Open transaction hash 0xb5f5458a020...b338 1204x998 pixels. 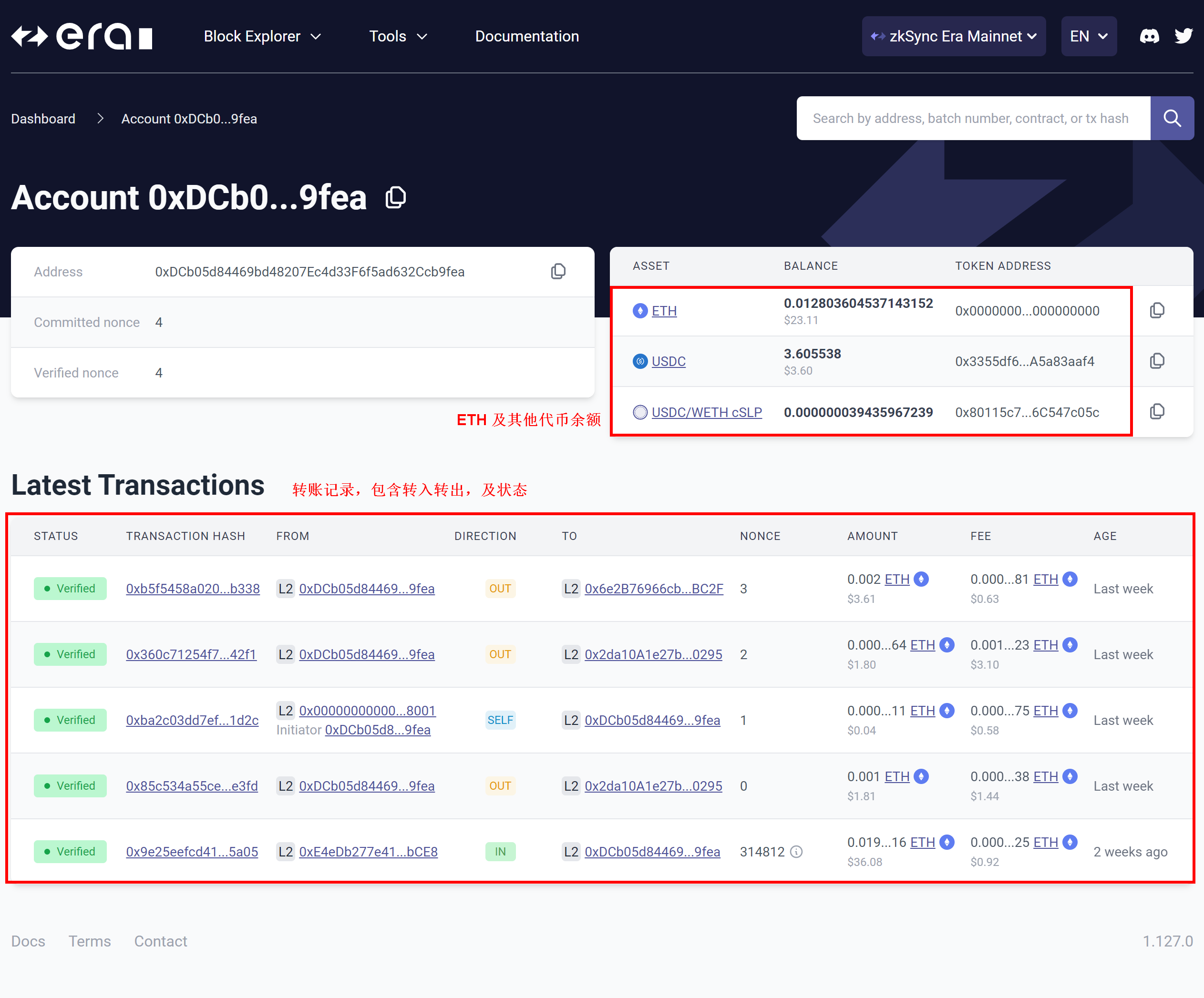[193, 589]
